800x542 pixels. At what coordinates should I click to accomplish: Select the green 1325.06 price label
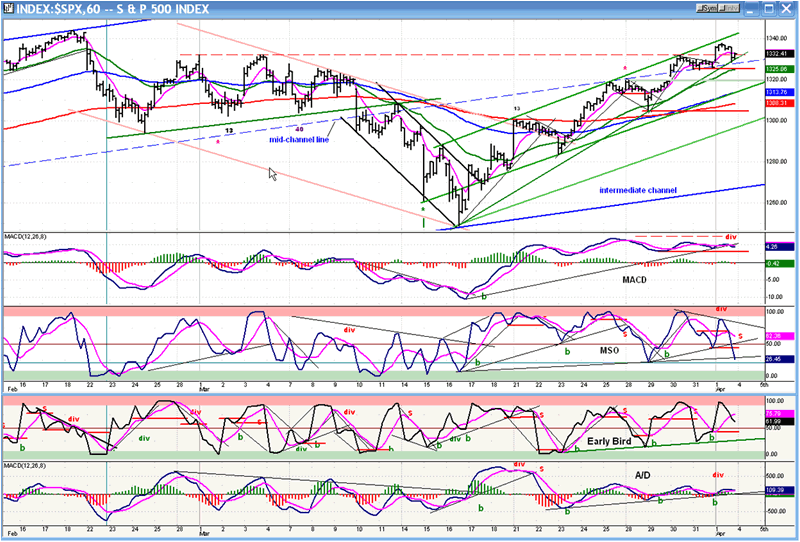(x=780, y=69)
